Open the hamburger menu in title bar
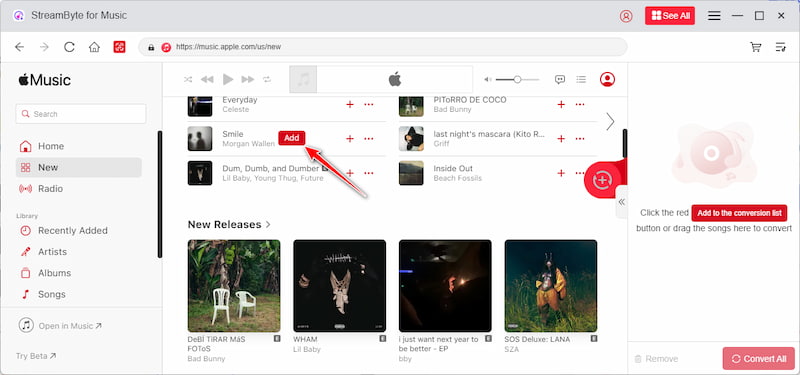The height and width of the screenshot is (375, 800). [714, 16]
